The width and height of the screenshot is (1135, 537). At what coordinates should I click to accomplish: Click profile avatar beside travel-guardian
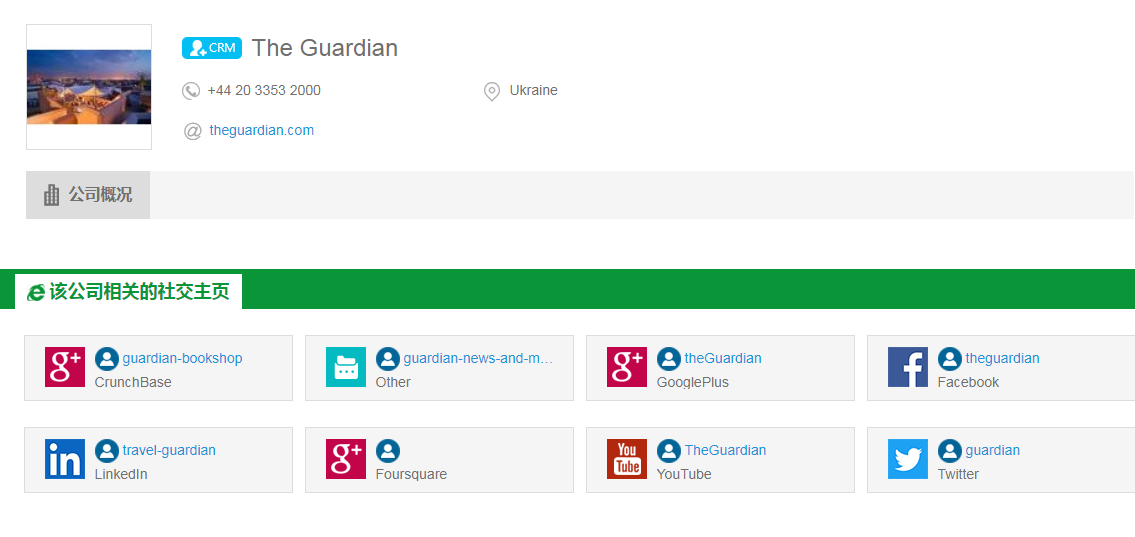(106, 451)
